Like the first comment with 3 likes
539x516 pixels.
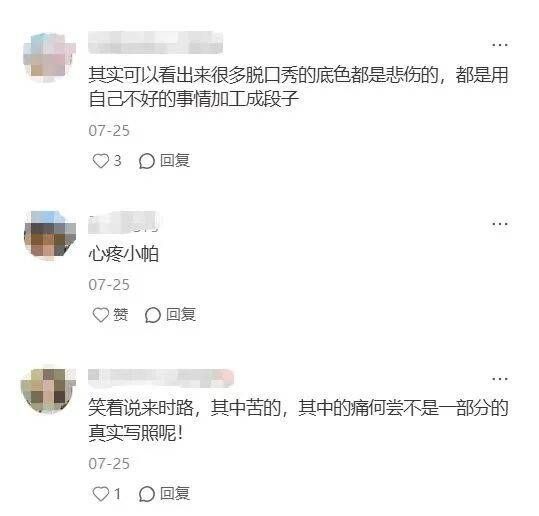coord(101,161)
